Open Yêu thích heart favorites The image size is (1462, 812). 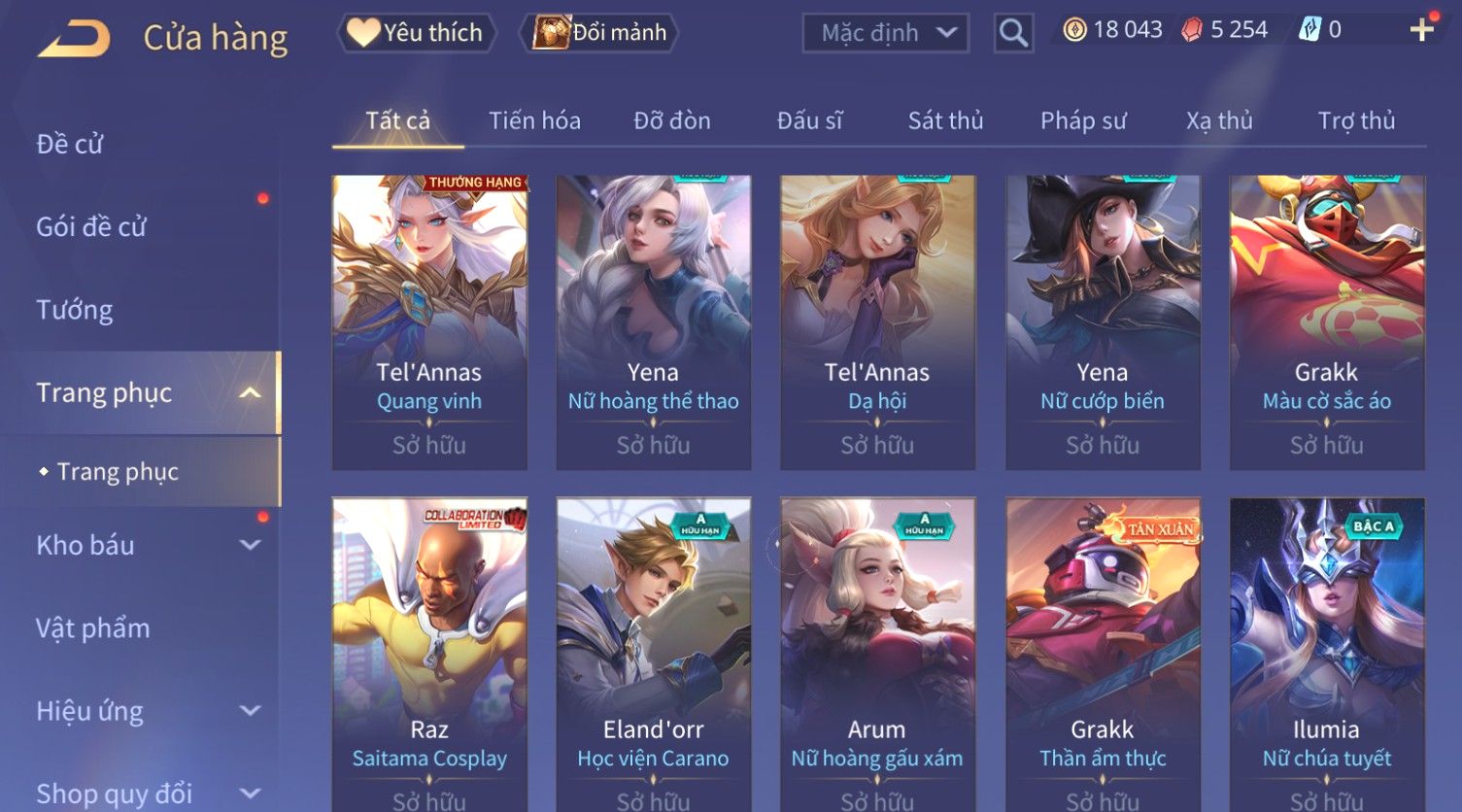(x=417, y=33)
